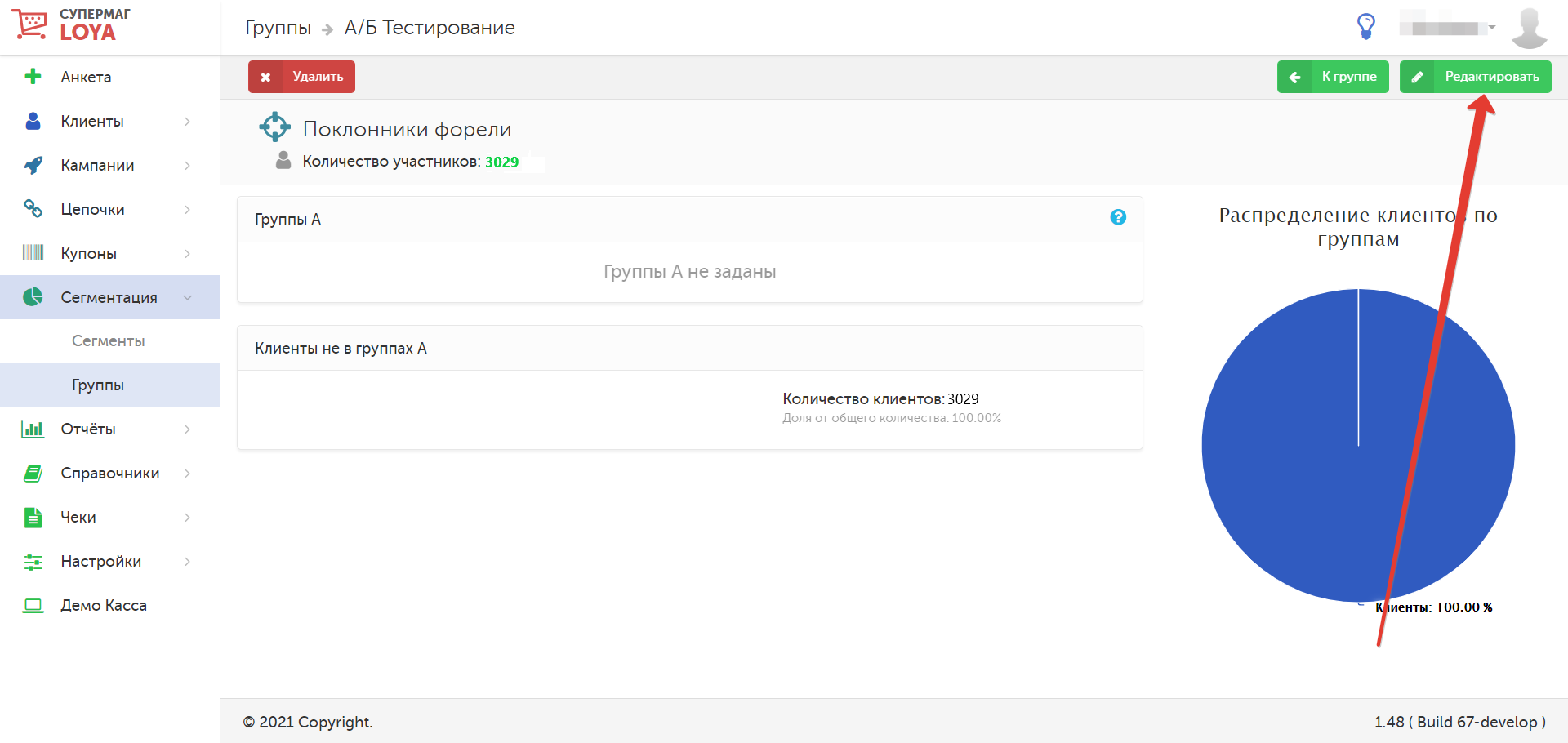Click the Клиенты: 100.00 % chart label
Screen dimensions: 1568x743
(x=1434, y=607)
